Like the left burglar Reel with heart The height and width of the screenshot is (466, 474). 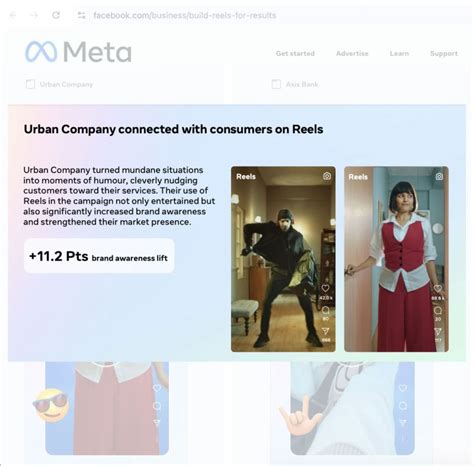pyautogui.click(x=325, y=288)
